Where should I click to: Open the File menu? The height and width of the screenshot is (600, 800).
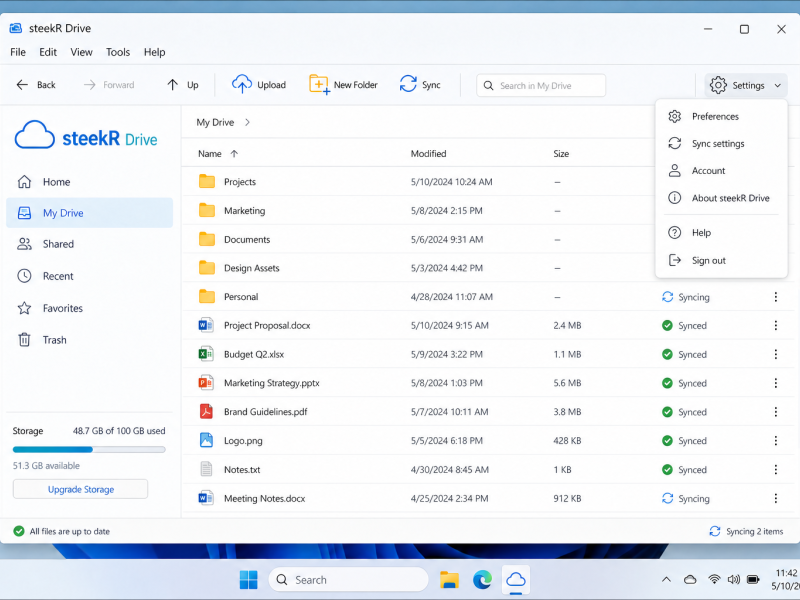coord(18,52)
